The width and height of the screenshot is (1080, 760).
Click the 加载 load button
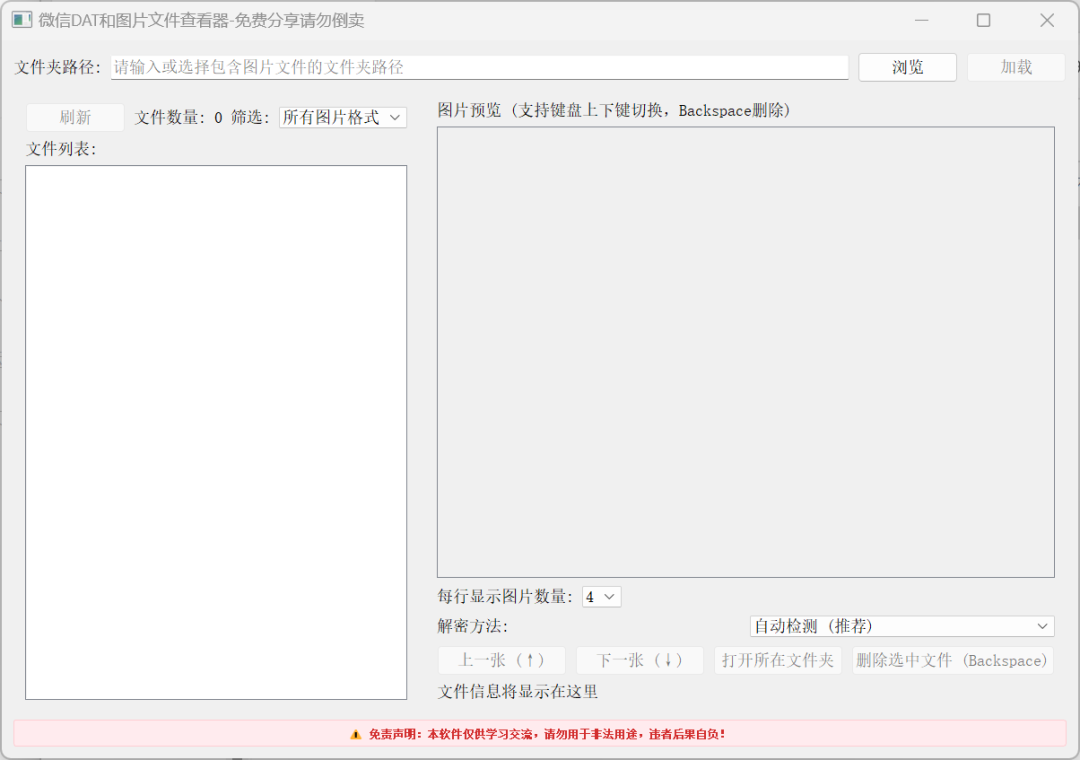(1016, 67)
